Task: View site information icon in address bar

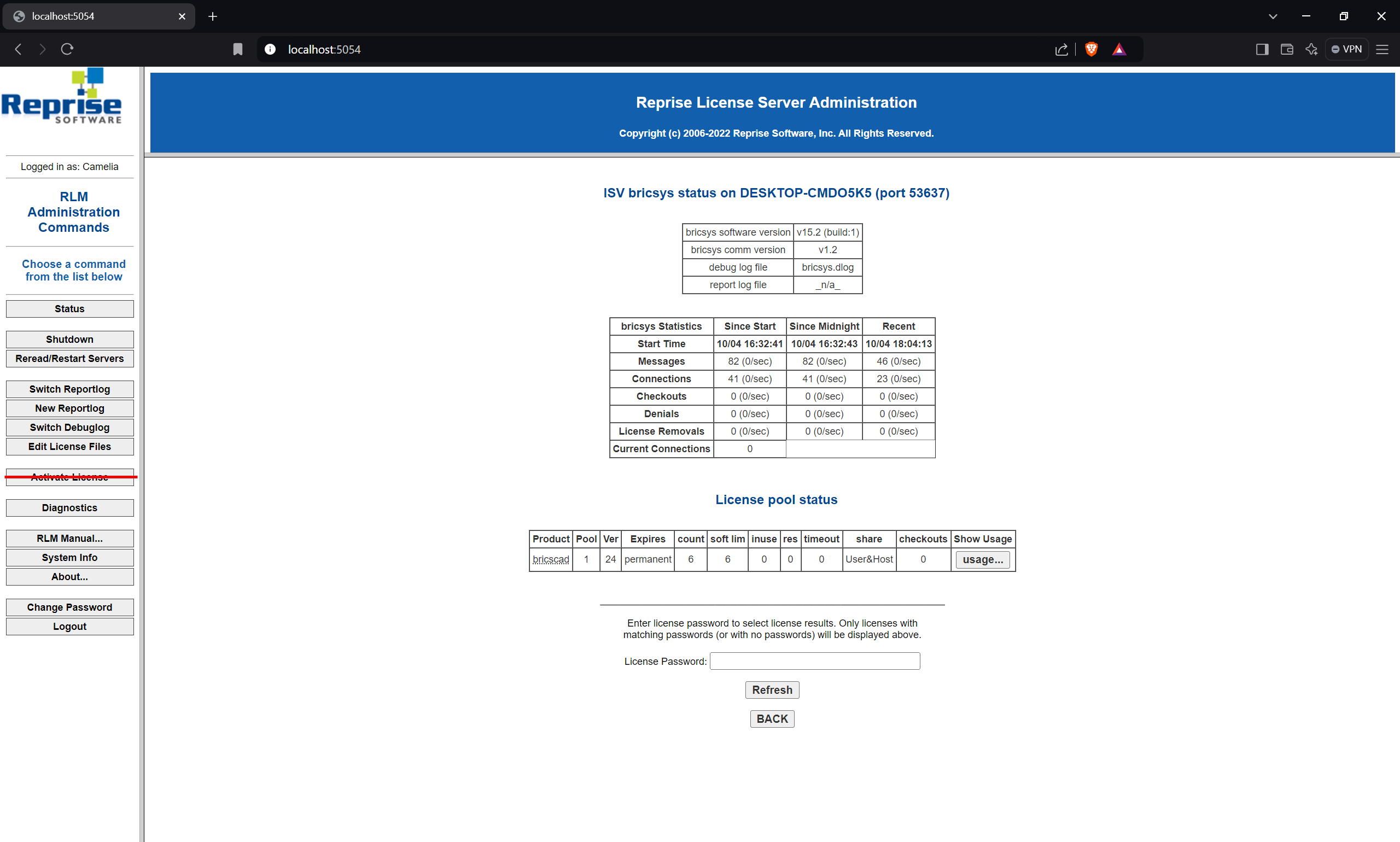Action: pyautogui.click(x=270, y=49)
